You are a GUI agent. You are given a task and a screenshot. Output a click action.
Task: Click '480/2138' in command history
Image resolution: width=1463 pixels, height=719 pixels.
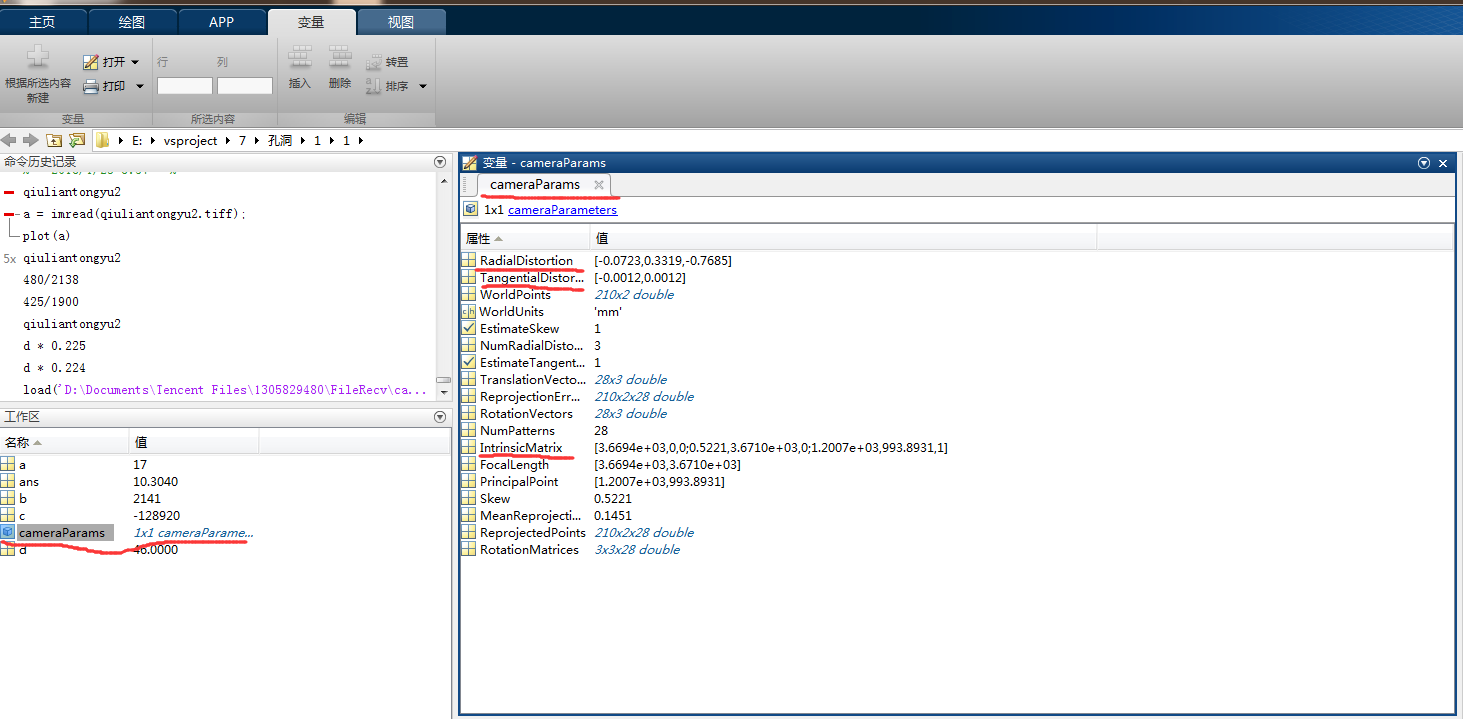point(50,280)
